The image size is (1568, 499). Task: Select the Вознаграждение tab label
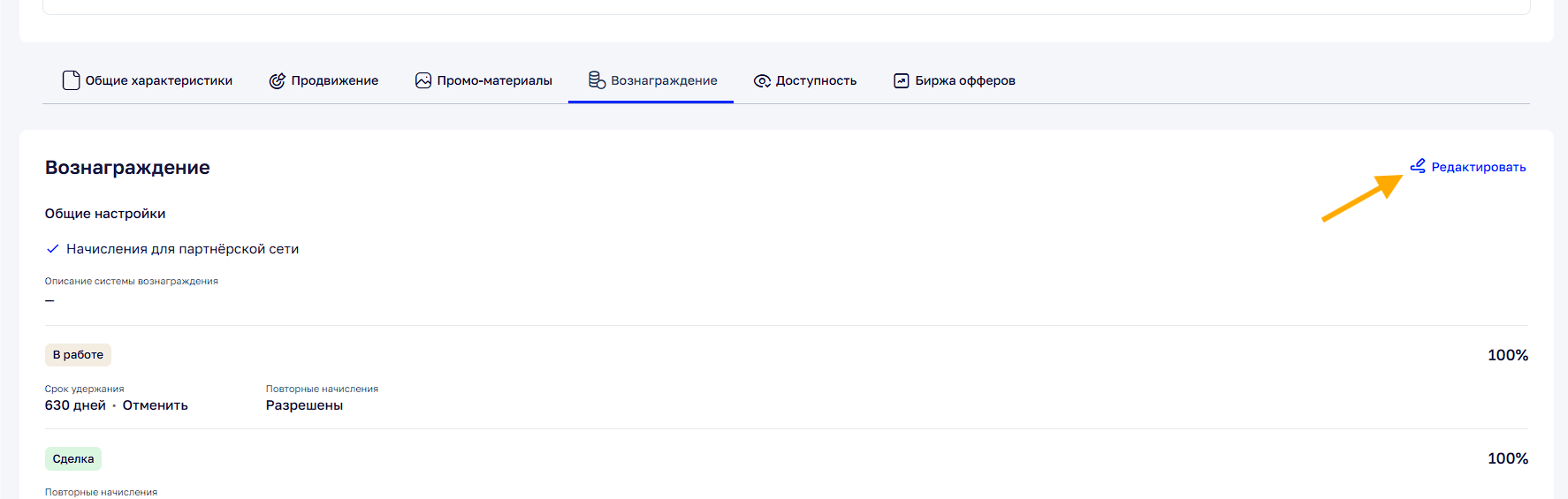(664, 80)
